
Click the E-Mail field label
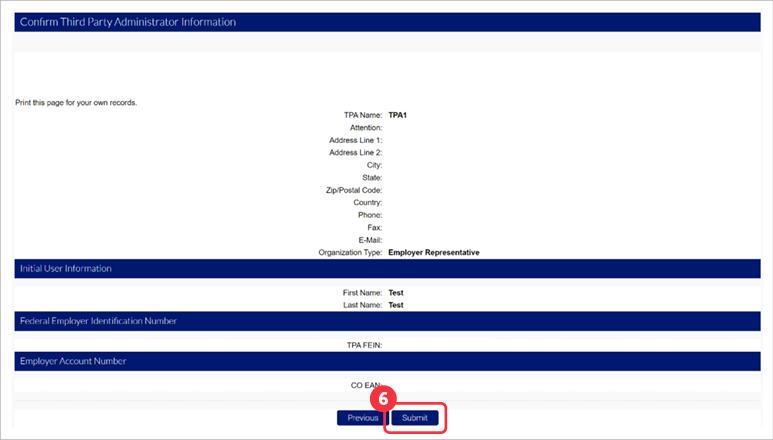coord(368,240)
